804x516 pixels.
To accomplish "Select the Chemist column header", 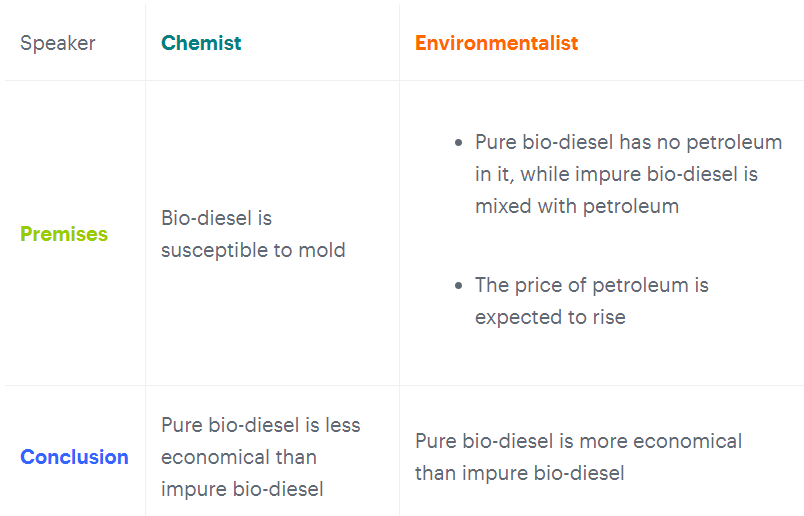I will 201,43.
